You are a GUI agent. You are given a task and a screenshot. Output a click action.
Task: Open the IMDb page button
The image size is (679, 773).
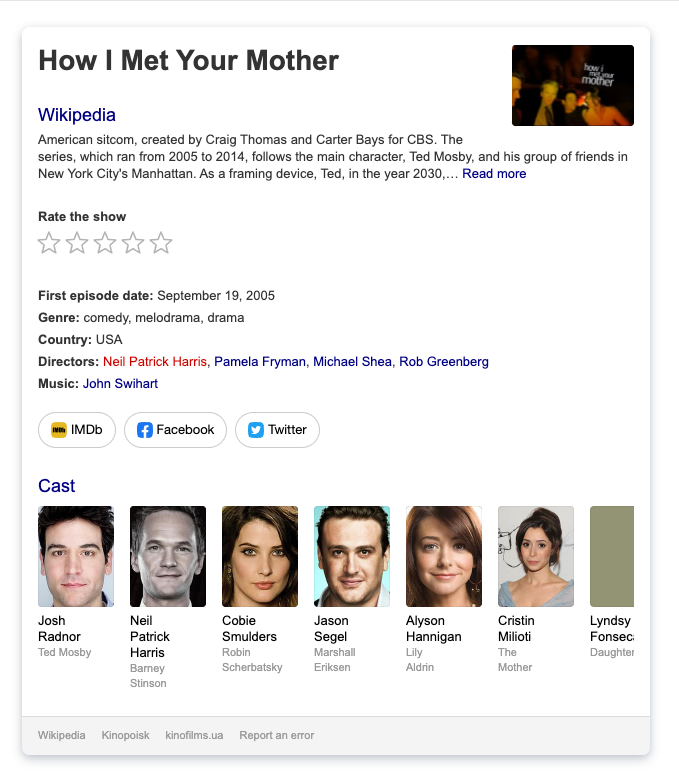[77, 430]
